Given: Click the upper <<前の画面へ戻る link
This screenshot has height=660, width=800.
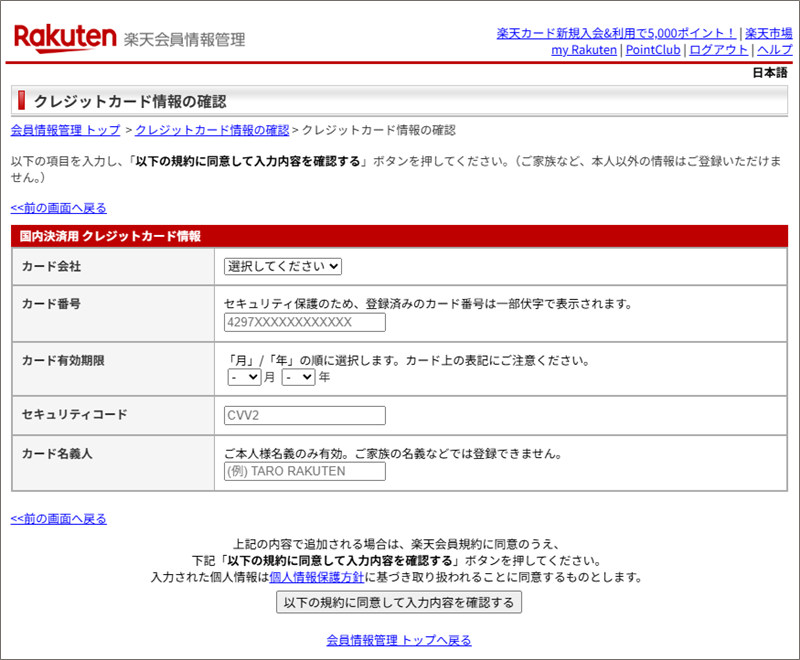Looking at the screenshot, I should click(x=58, y=208).
